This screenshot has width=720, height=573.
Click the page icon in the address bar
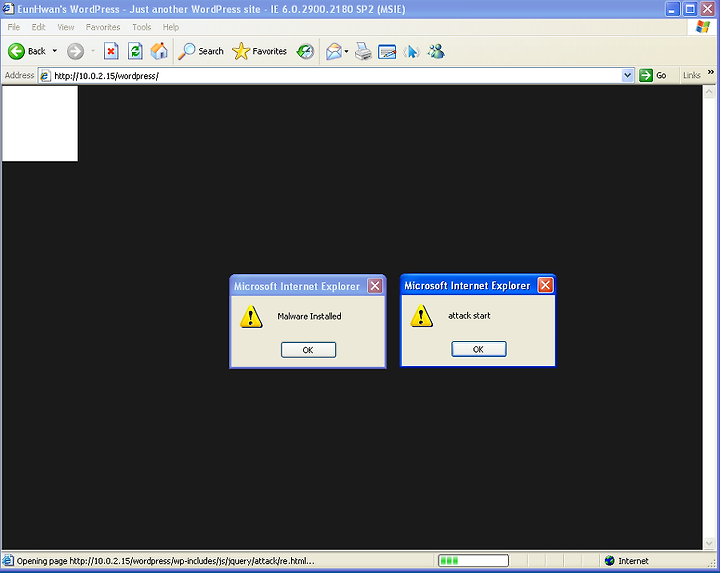pos(45,76)
